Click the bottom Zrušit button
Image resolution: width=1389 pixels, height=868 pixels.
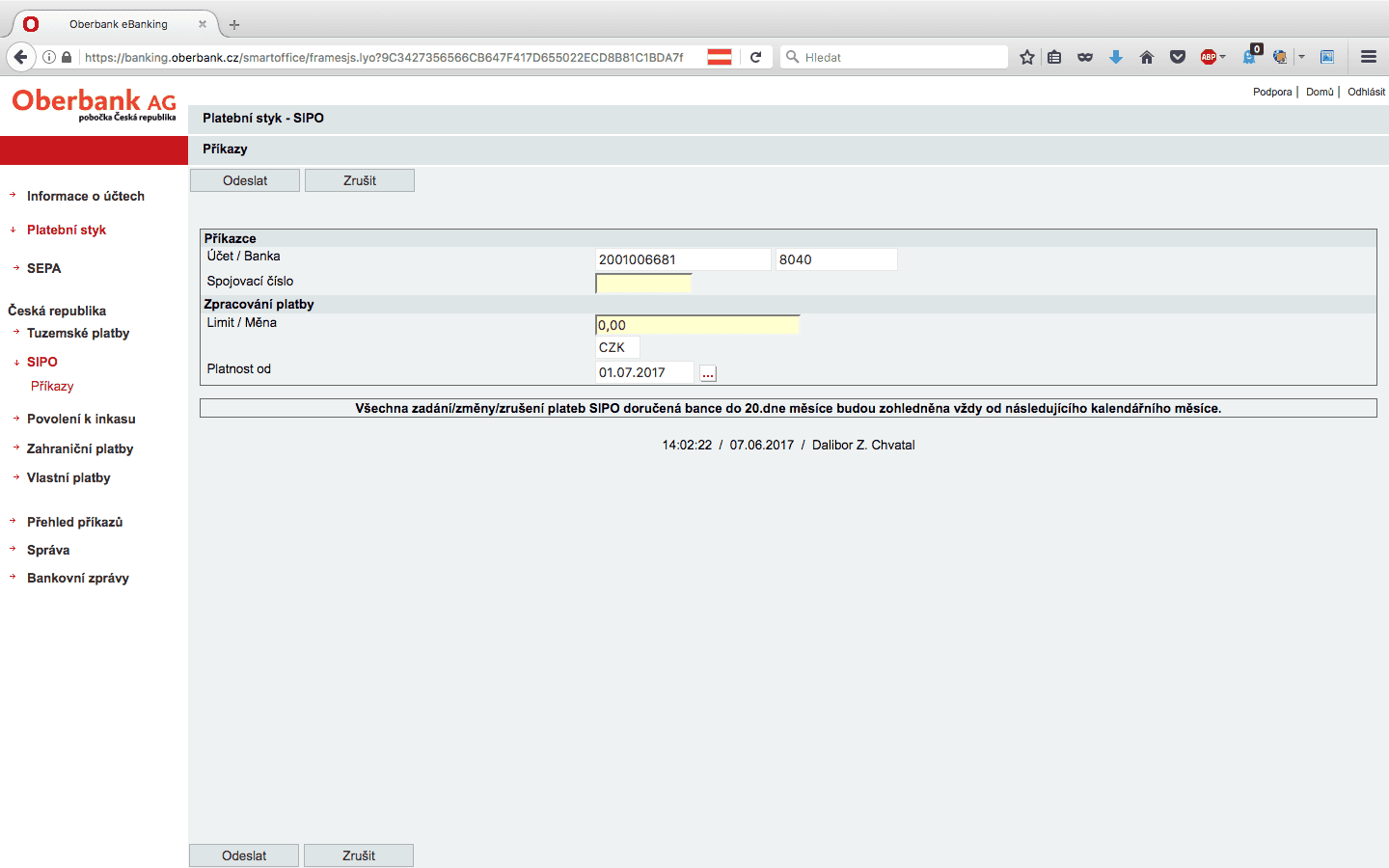coord(359,855)
